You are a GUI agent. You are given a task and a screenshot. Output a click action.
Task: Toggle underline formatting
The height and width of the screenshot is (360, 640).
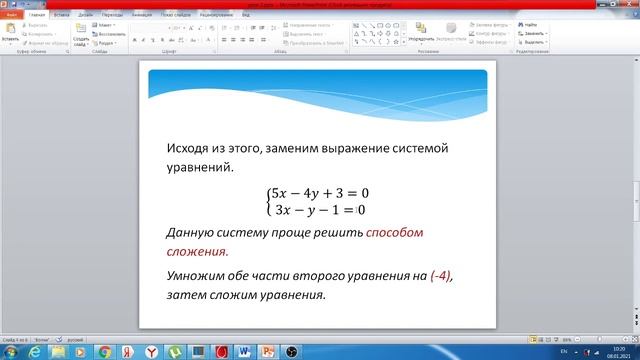153,40
